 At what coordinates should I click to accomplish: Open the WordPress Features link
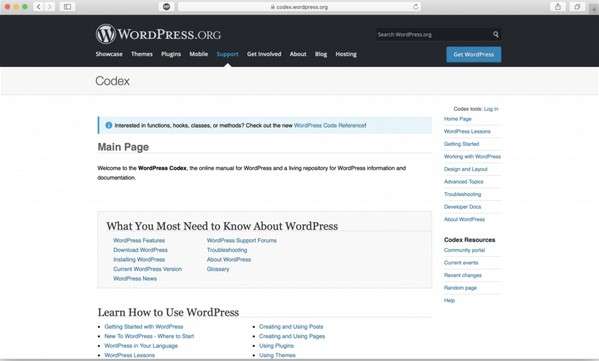click(x=139, y=240)
